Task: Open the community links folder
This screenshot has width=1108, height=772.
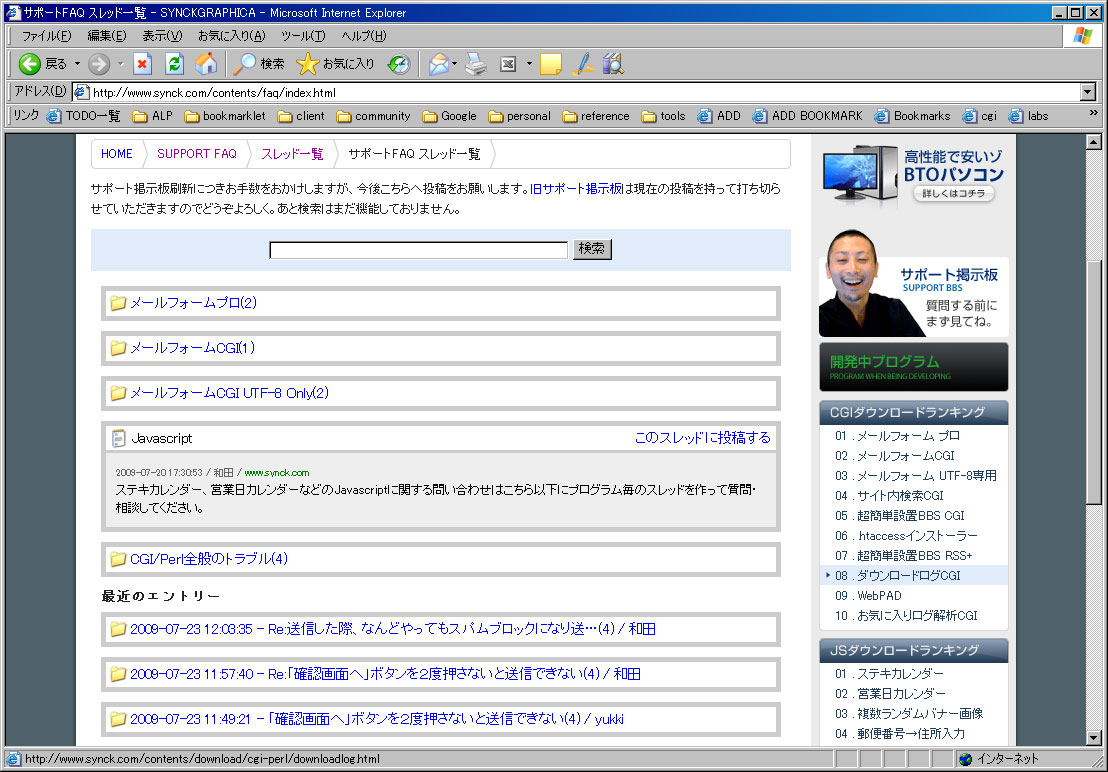Action: click(x=374, y=116)
